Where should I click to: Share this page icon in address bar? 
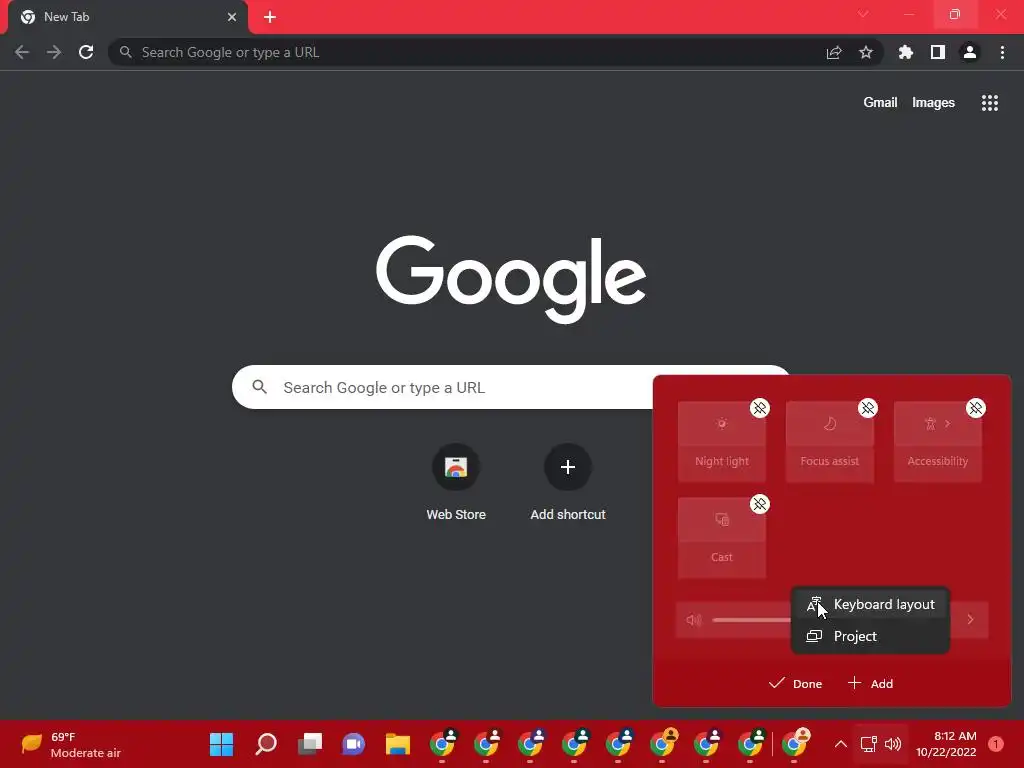click(834, 52)
